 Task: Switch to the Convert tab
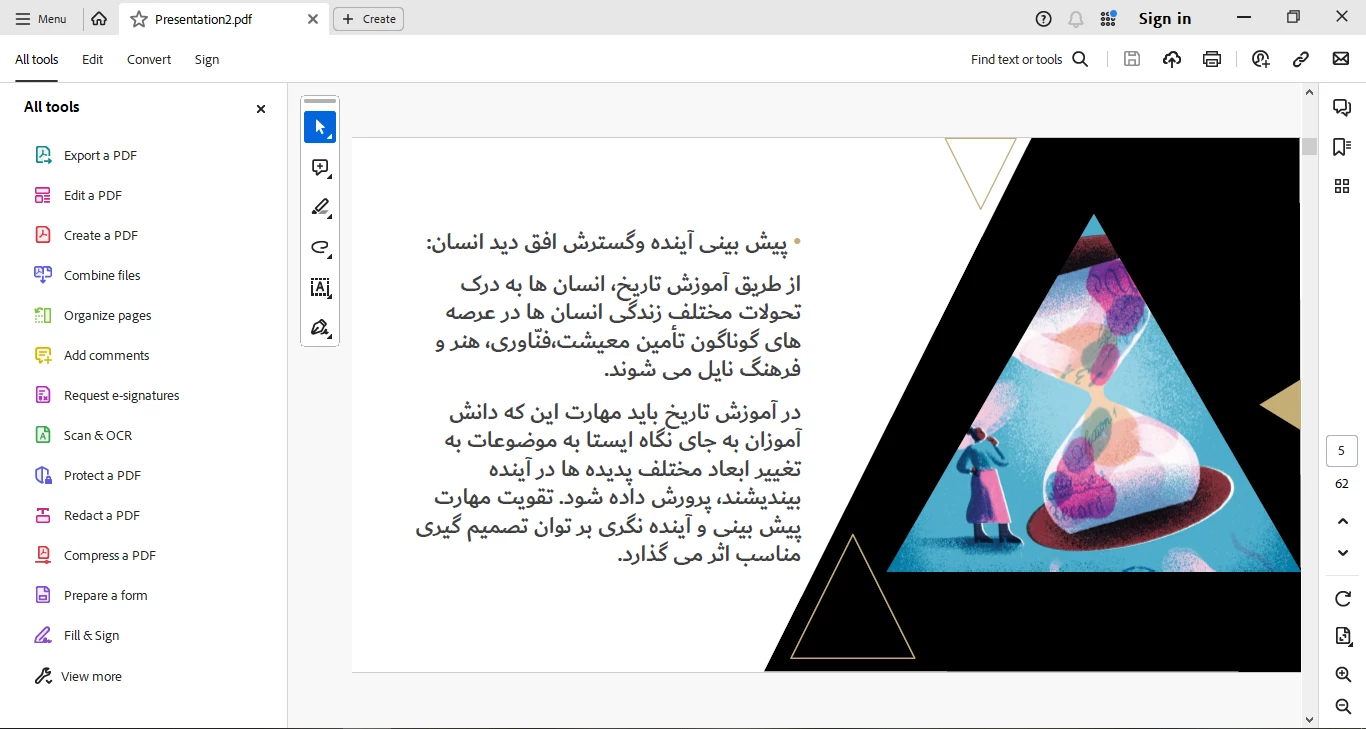149,60
